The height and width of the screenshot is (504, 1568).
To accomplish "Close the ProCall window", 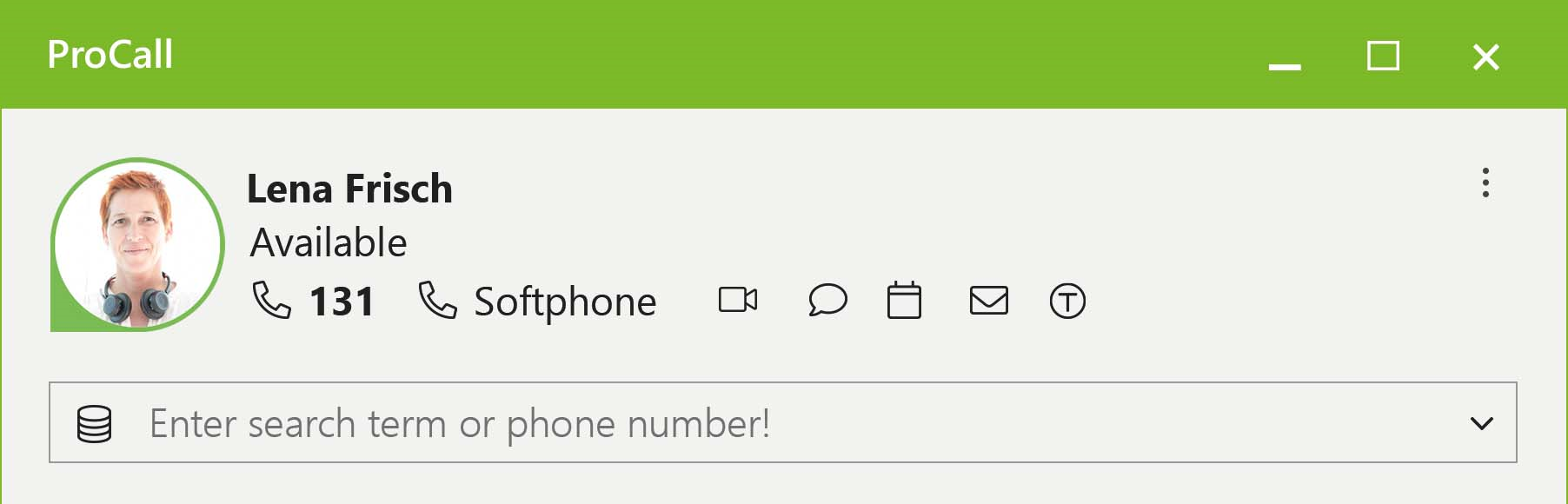I will point(1486,57).
